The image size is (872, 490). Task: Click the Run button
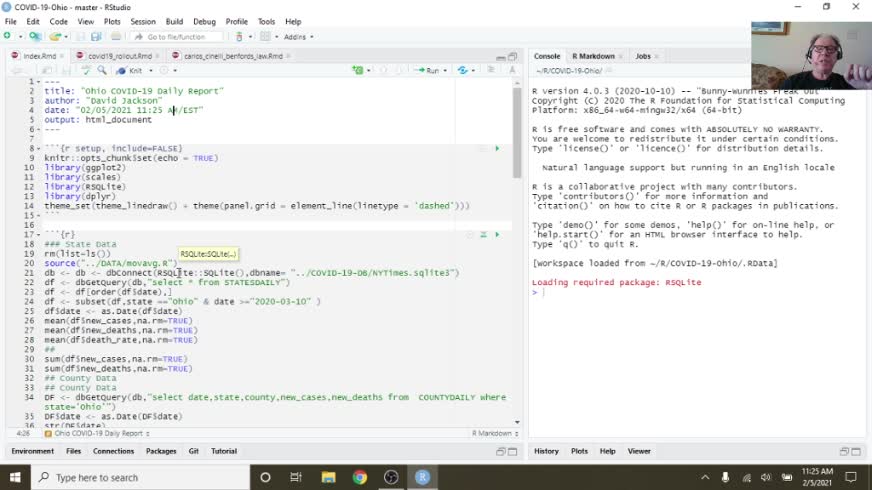[429, 71]
